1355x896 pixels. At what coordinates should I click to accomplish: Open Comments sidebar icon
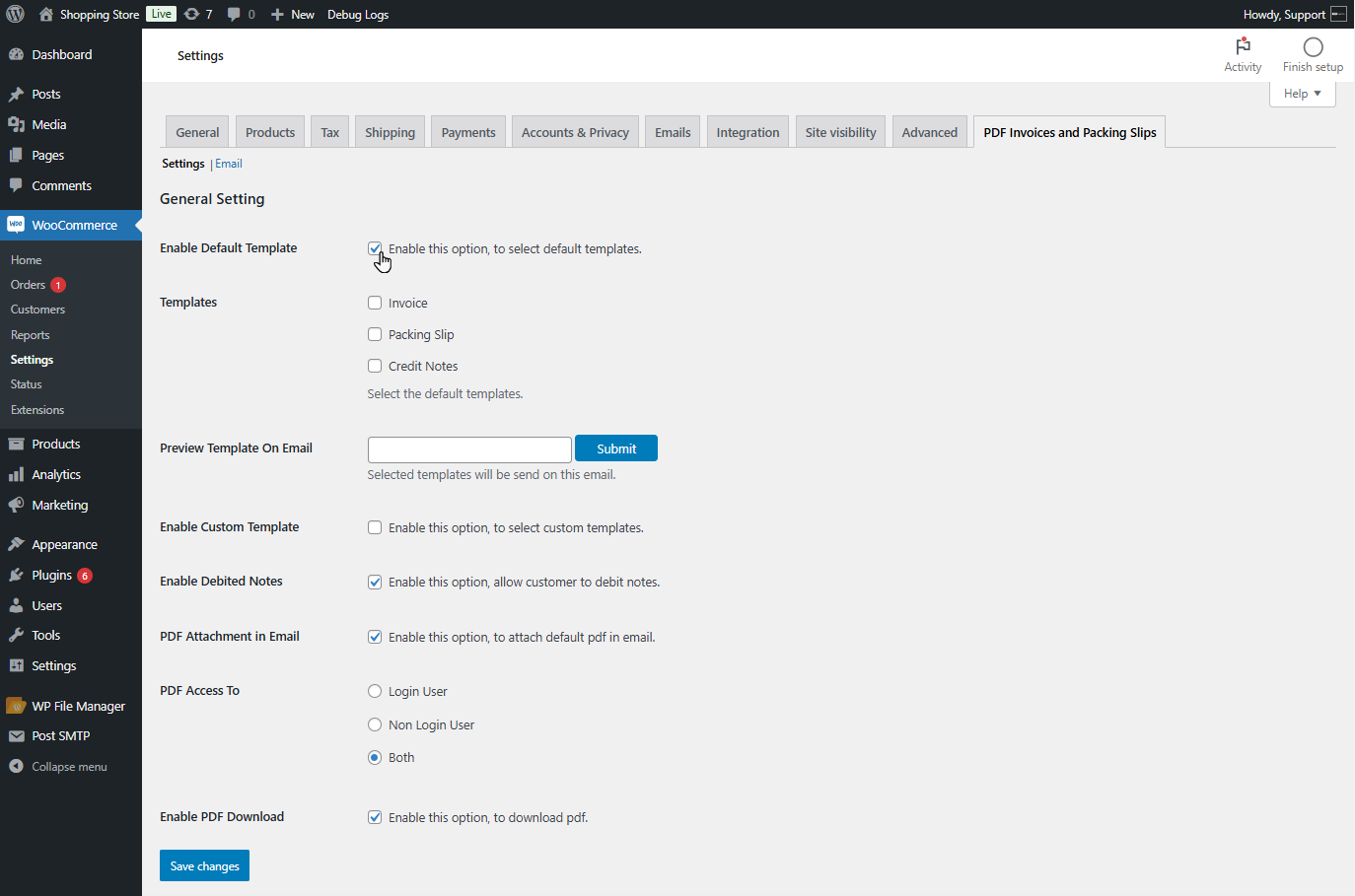point(16,185)
